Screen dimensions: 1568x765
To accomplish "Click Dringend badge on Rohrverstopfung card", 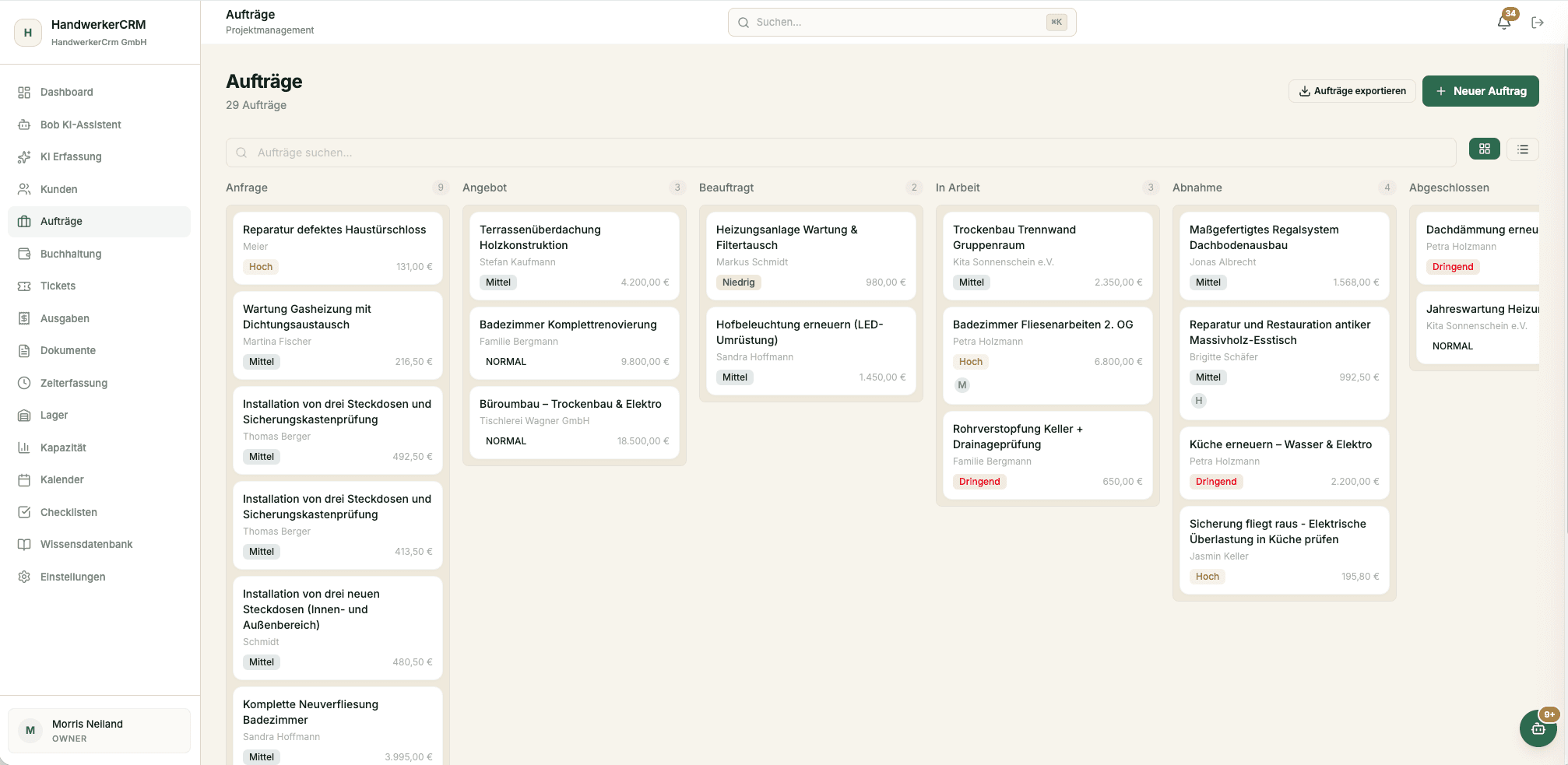I will click(x=979, y=482).
